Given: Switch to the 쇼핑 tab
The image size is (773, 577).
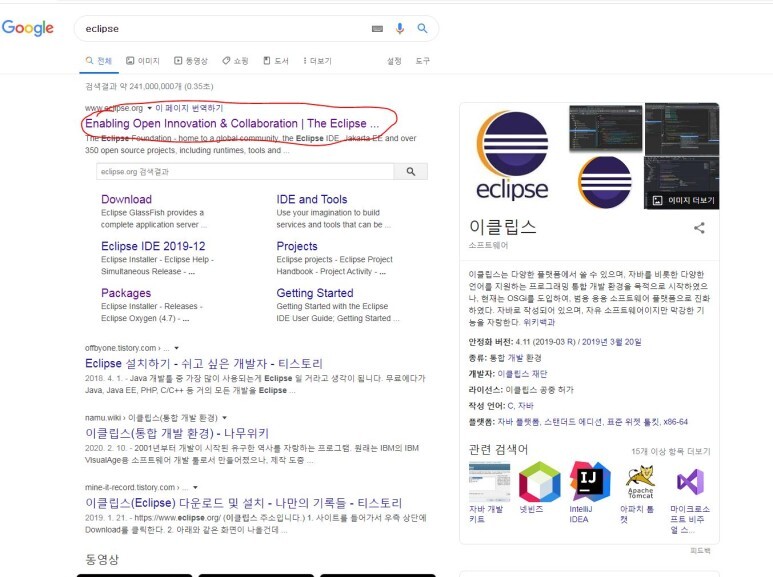Looking at the screenshot, I should tap(235, 61).
